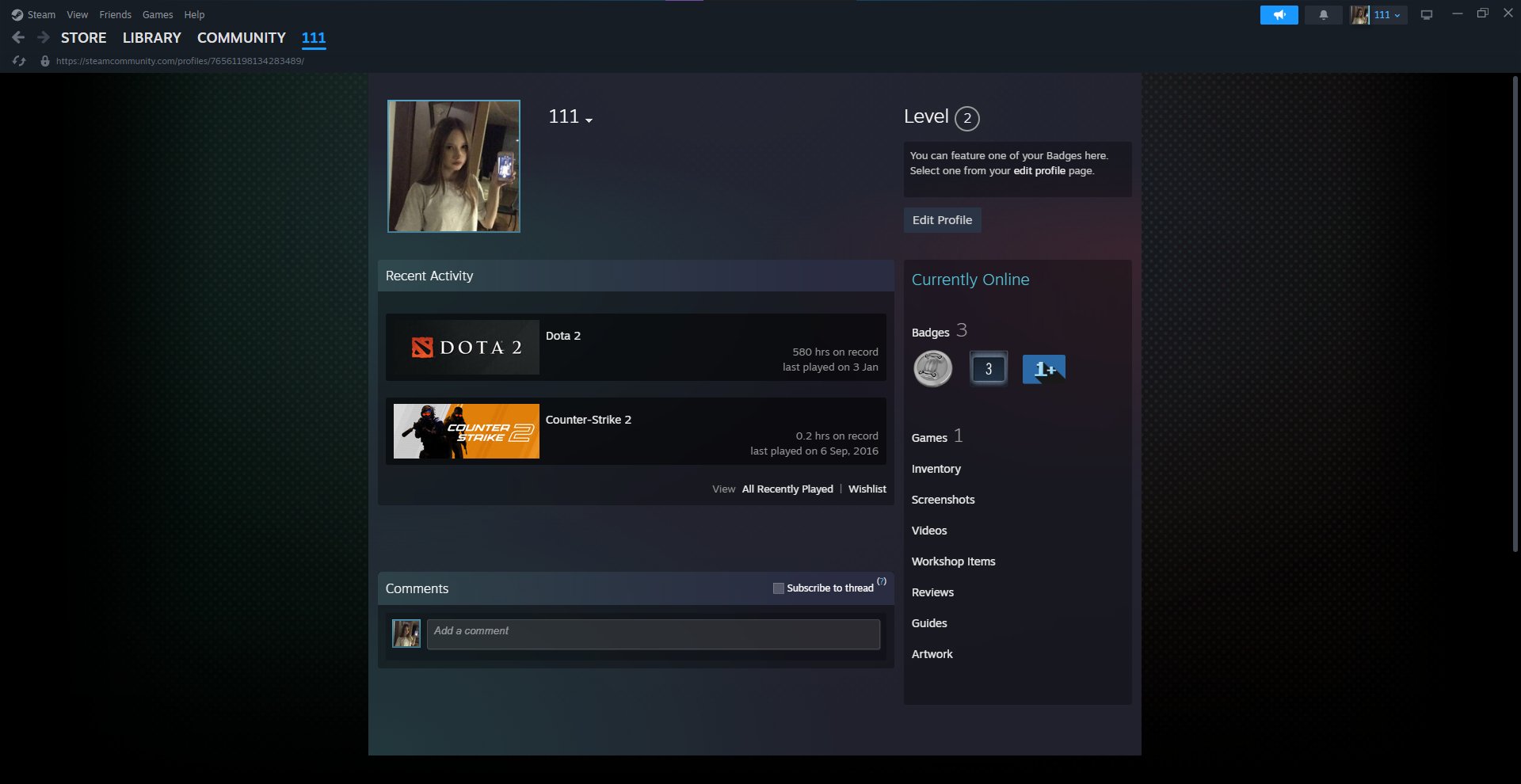This screenshot has width=1521, height=784.
Task: Open the 1+ game collector badge
Action: click(x=1044, y=369)
